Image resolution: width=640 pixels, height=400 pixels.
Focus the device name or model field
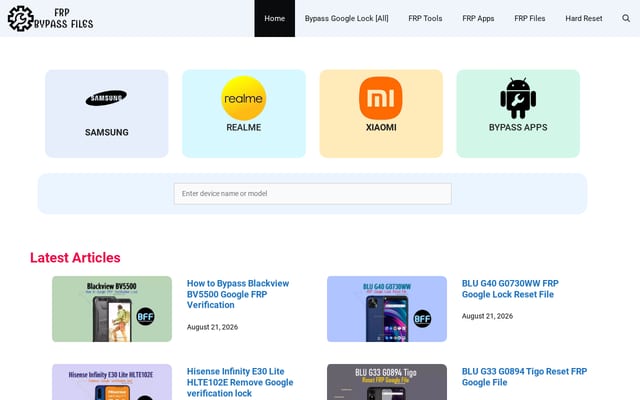click(x=313, y=193)
